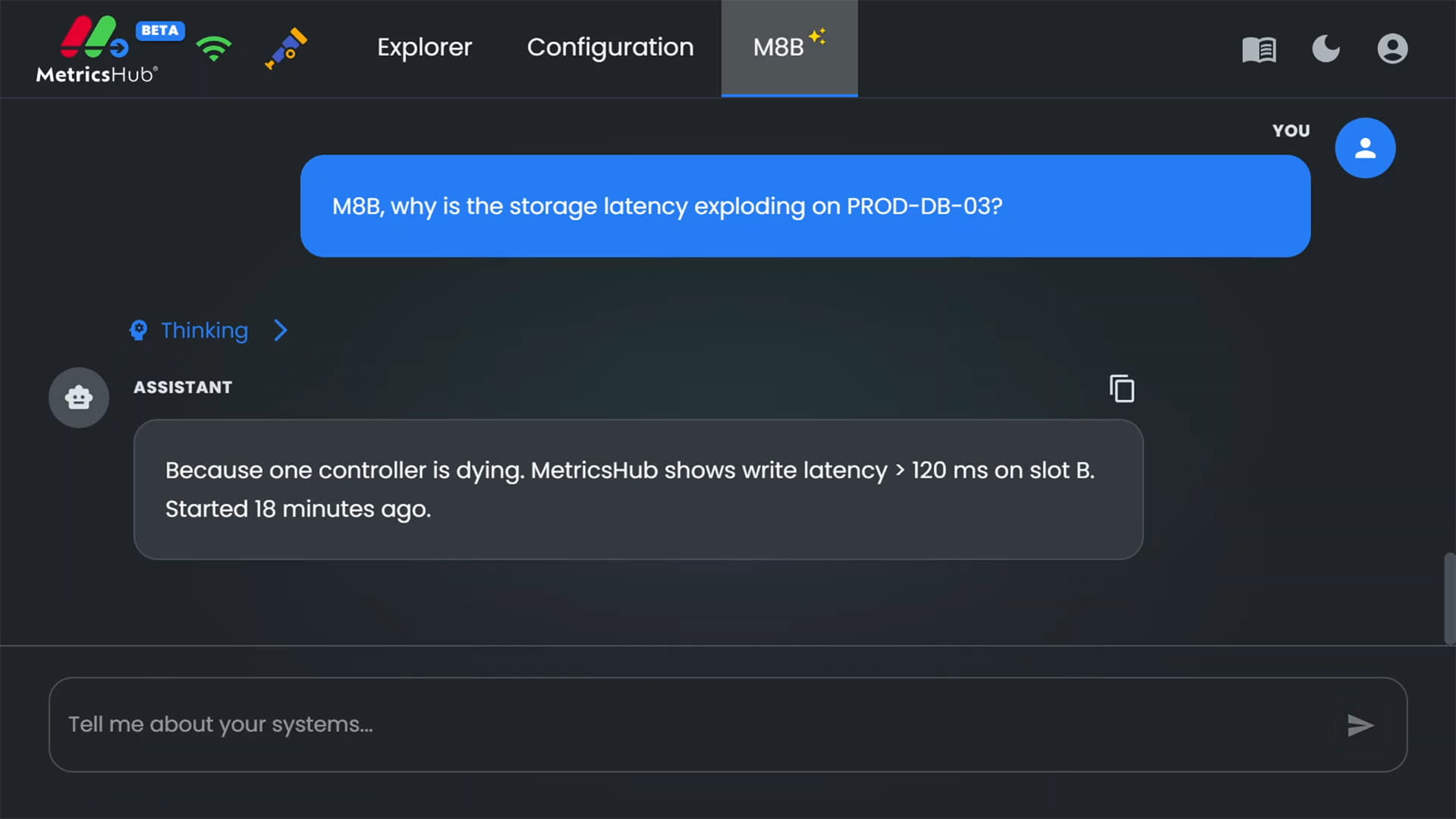Click the Thinking lightbulb icon
The width and height of the screenshot is (1456, 819).
[138, 330]
